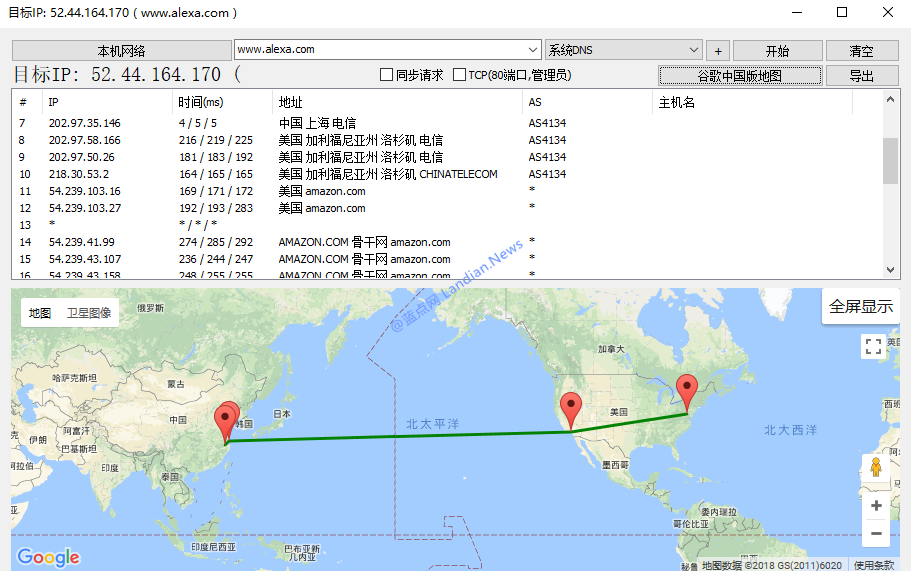Select the map marker near Los Angeles
911x571 pixels.
click(x=571, y=411)
